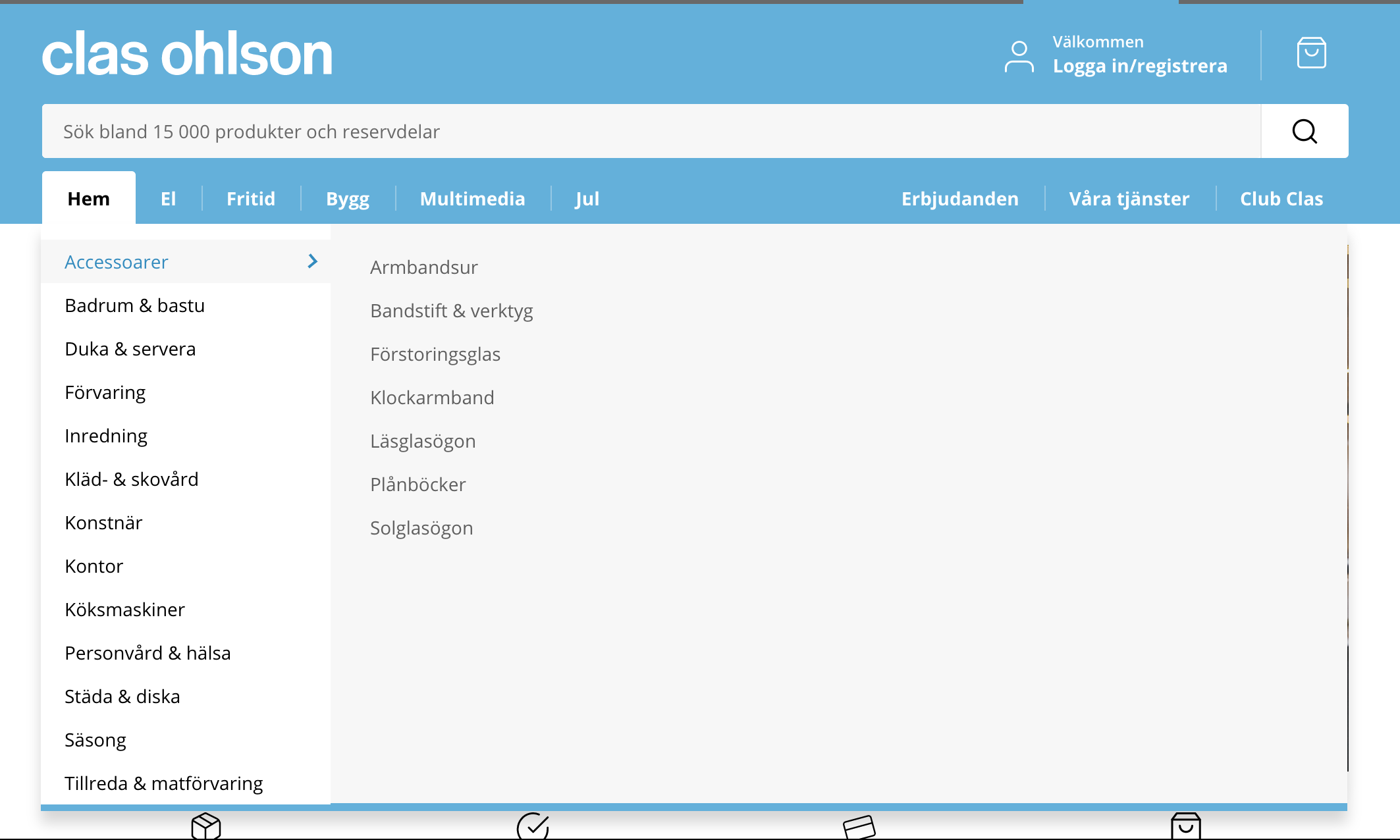Screen dimensions: 1400x840
Task: Click the user account icon
Action: tap(1019, 57)
